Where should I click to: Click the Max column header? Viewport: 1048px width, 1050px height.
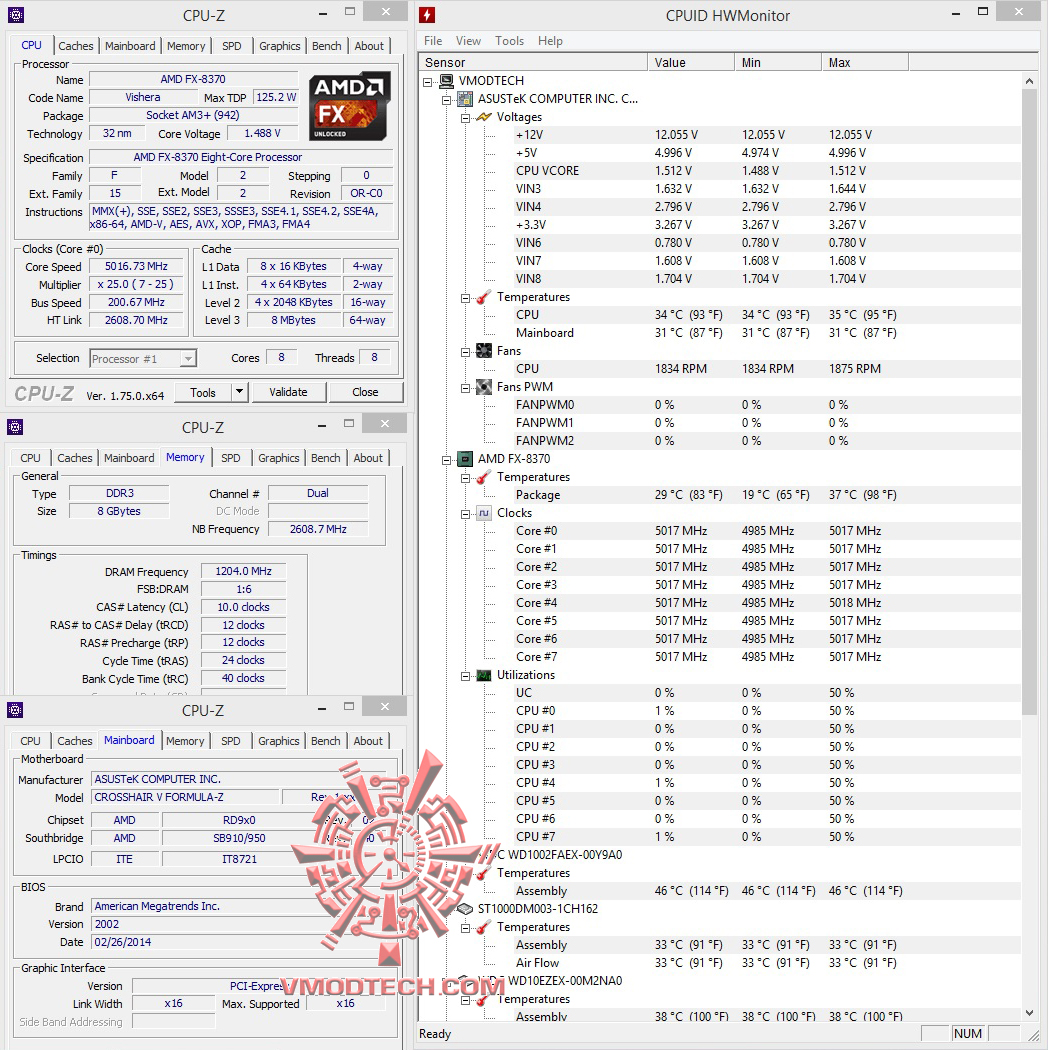coord(865,62)
